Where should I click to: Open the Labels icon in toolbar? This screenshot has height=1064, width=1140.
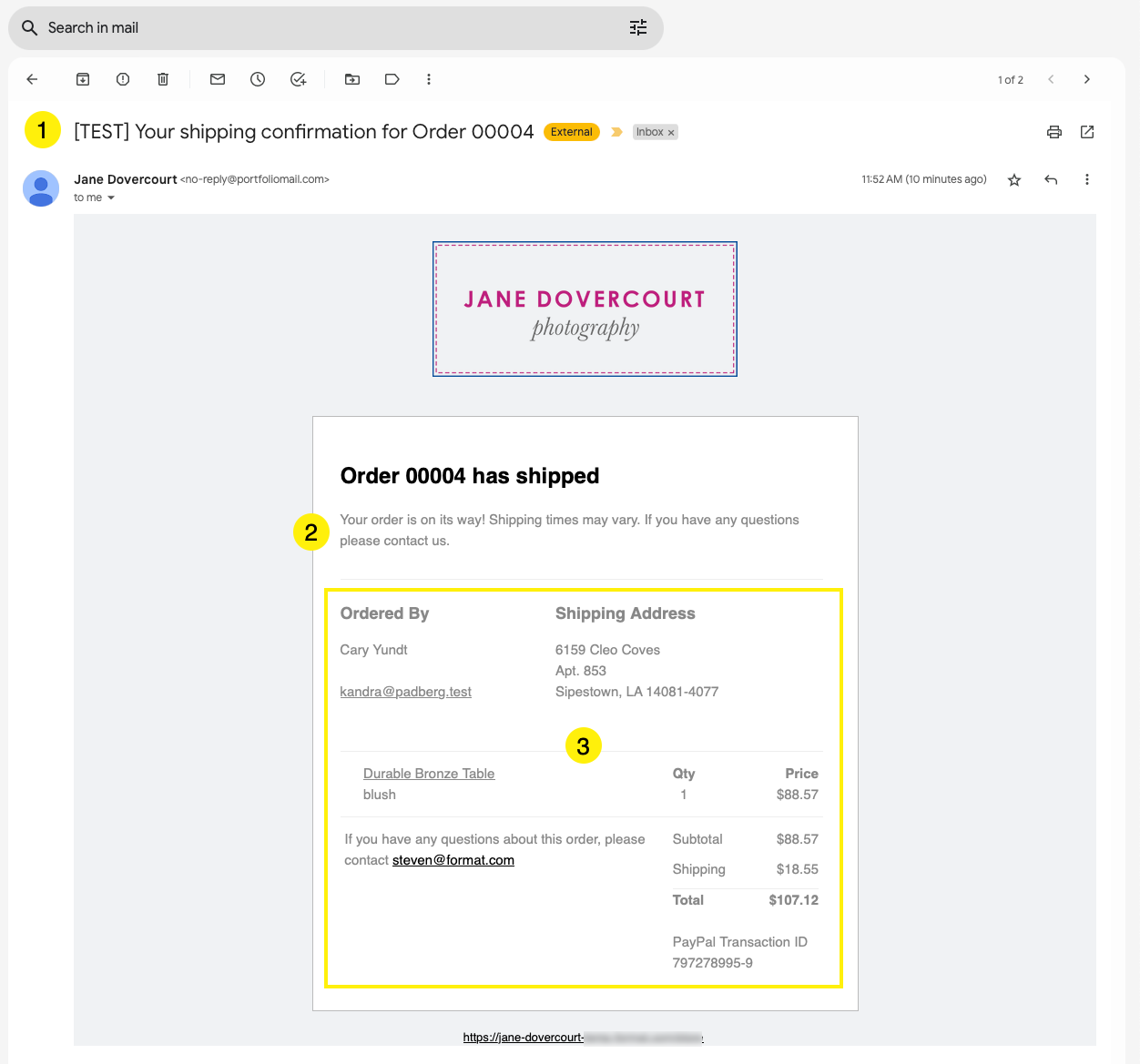click(x=392, y=79)
